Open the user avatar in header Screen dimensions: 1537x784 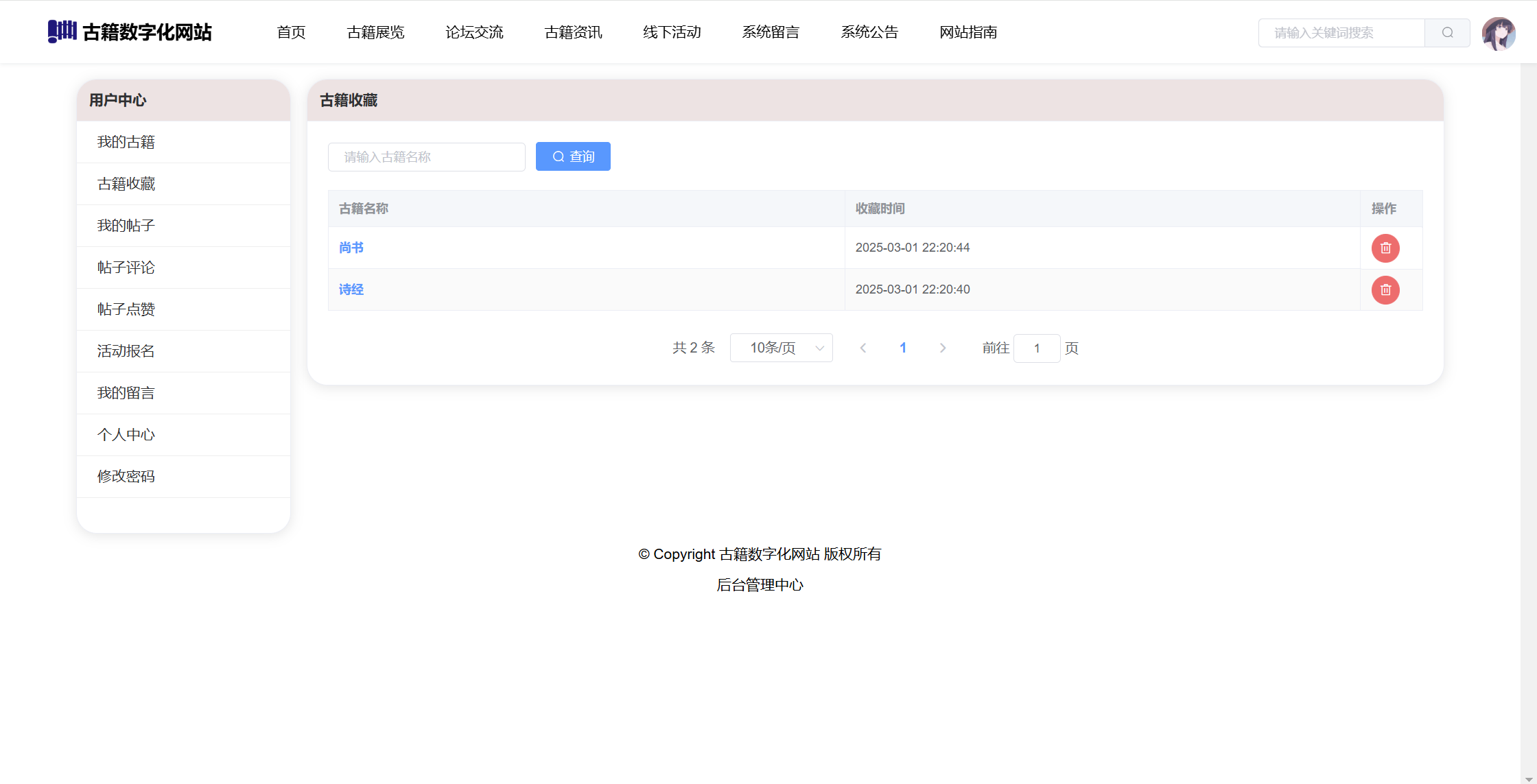click(x=1499, y=34)
